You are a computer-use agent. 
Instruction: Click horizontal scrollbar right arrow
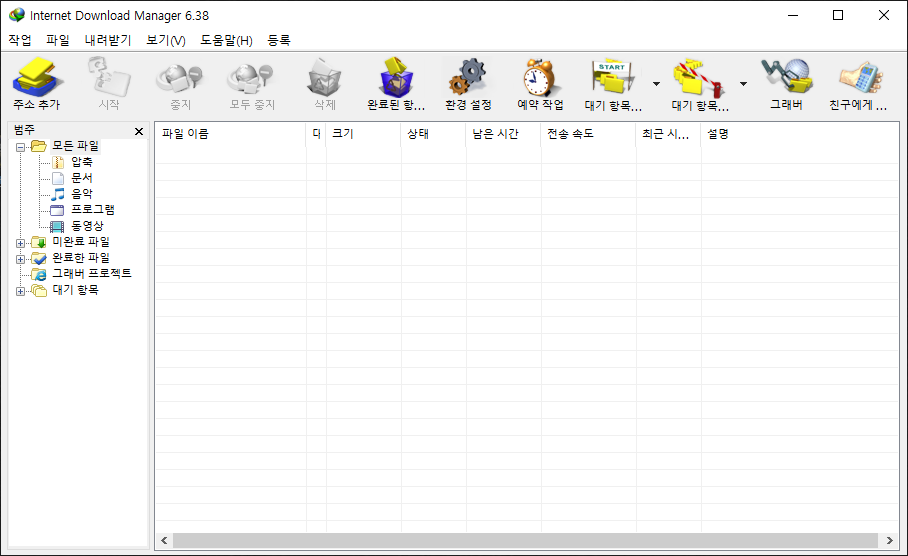click(889, 540)
